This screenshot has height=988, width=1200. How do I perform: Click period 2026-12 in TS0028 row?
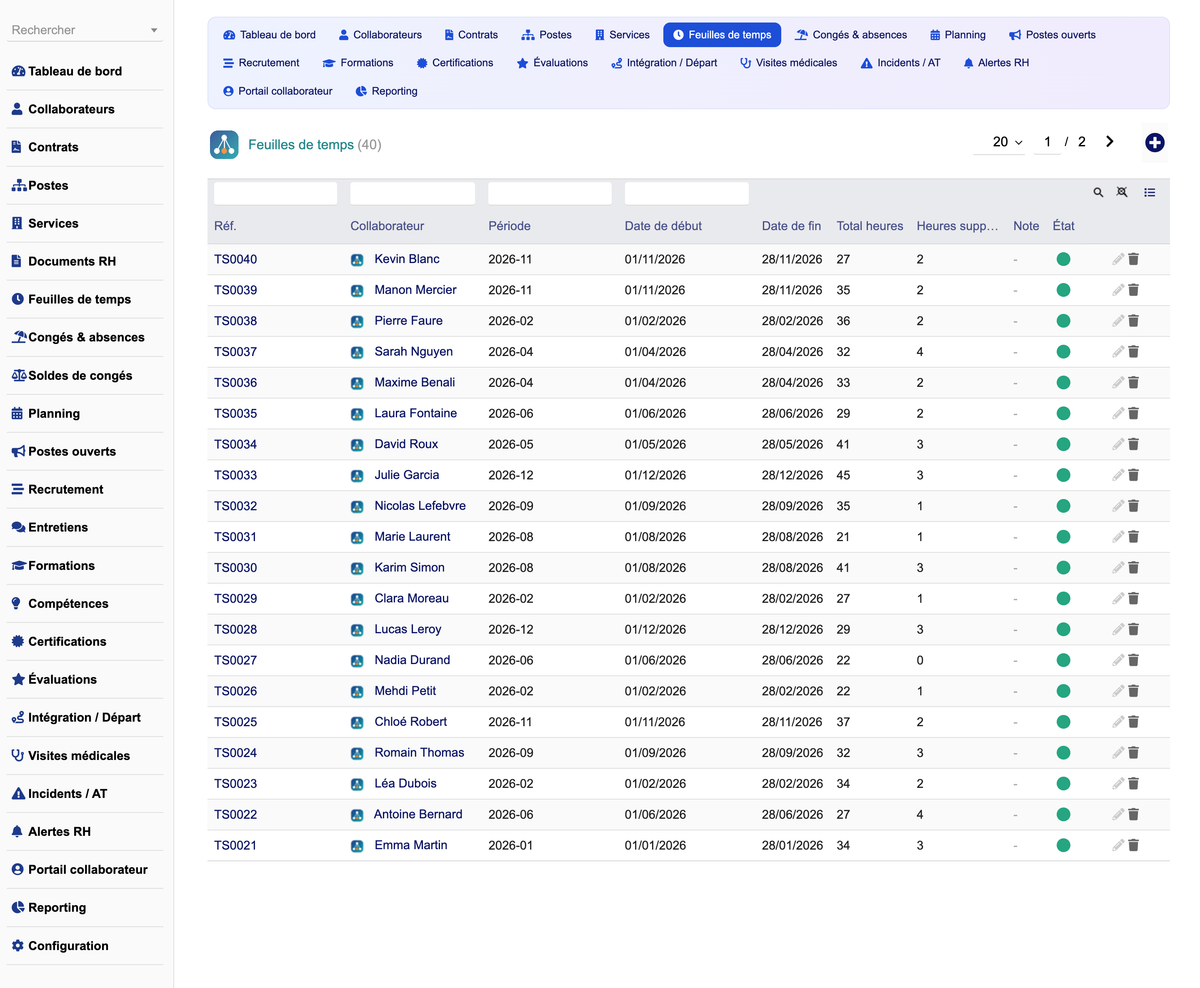511,629
